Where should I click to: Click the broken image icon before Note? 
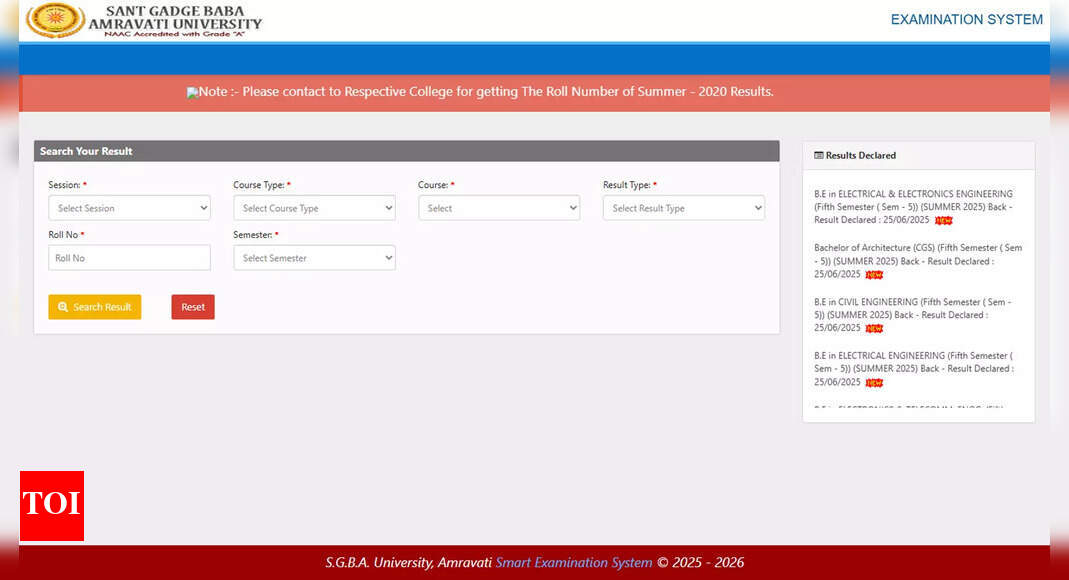[x=192, y=92]
